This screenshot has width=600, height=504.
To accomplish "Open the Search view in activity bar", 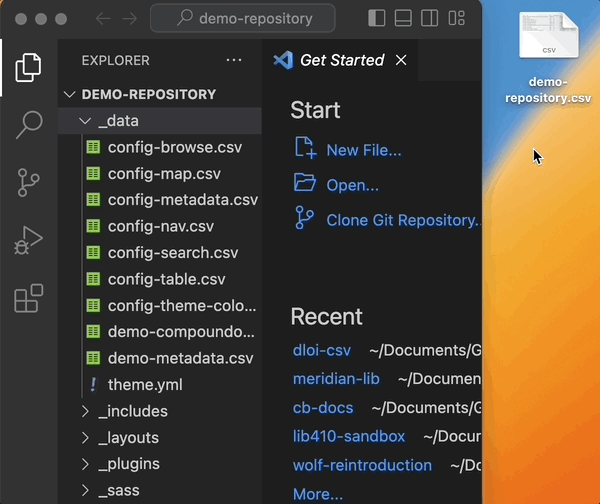I will (28, 125).
